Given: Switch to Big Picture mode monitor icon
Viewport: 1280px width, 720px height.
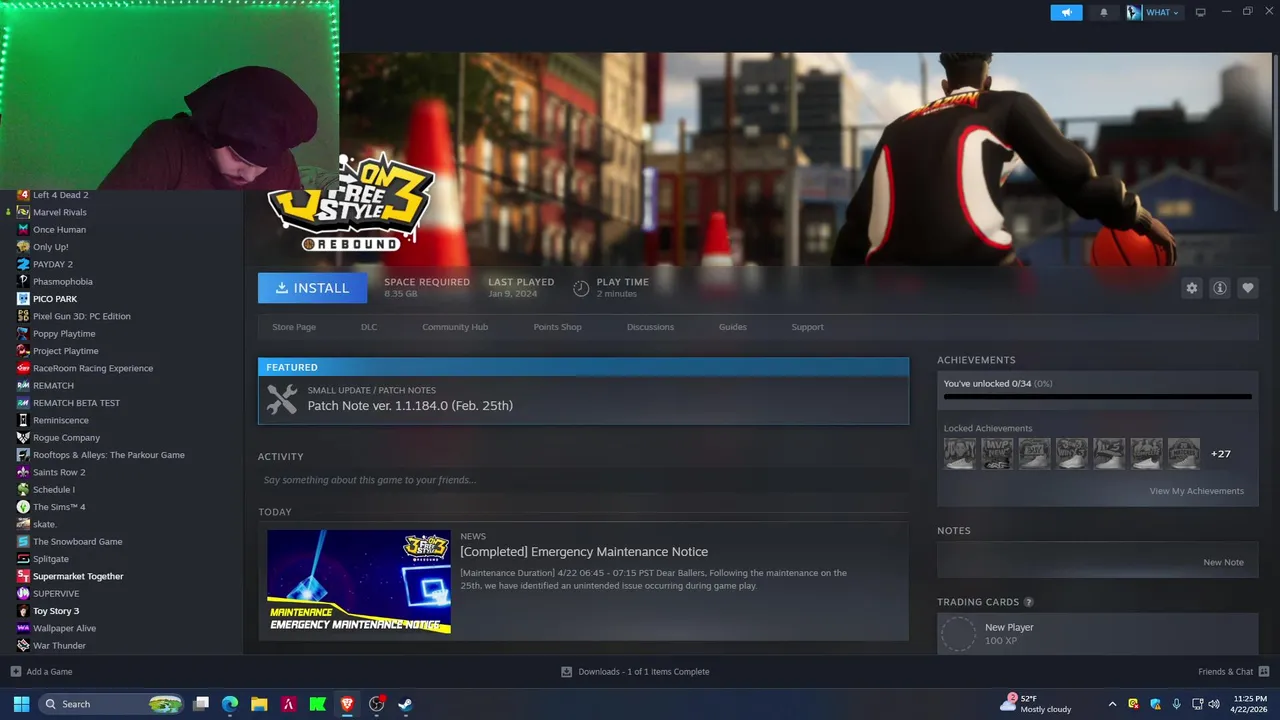Looking at the screenshot, I should (x=1201, y=12).
